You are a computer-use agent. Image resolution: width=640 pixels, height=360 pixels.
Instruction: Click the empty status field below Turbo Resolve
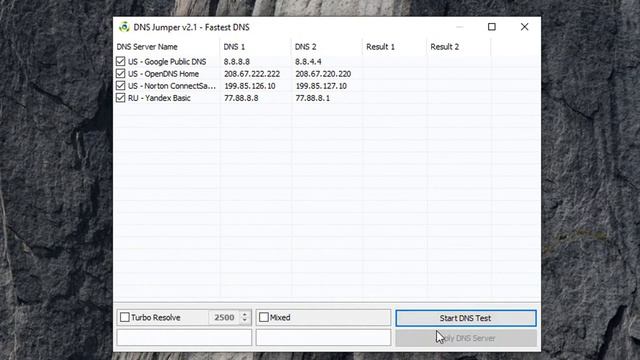[x=184, y=338]
